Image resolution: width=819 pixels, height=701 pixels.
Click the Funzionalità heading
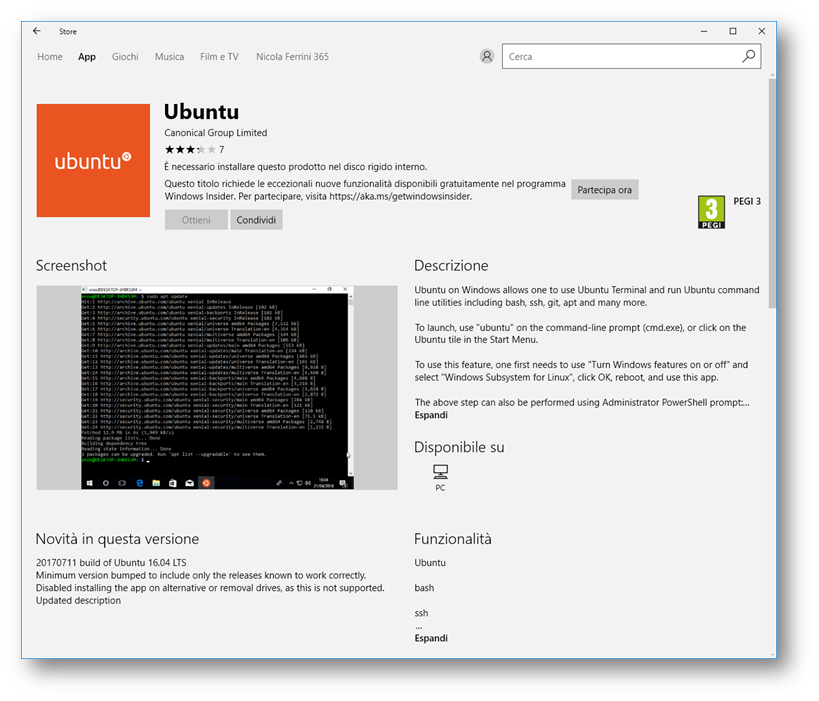(453, 539)
